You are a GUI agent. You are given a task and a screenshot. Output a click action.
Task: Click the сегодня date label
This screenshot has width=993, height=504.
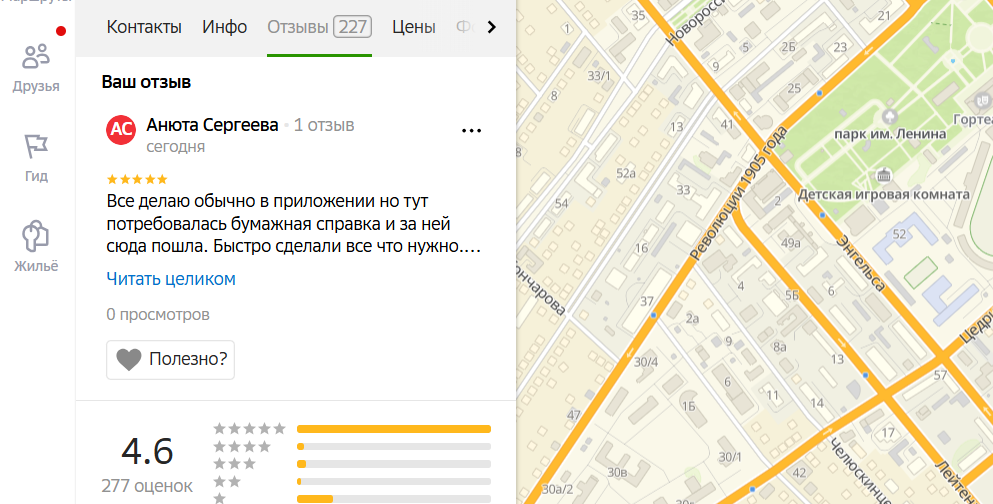pos(175,147)
